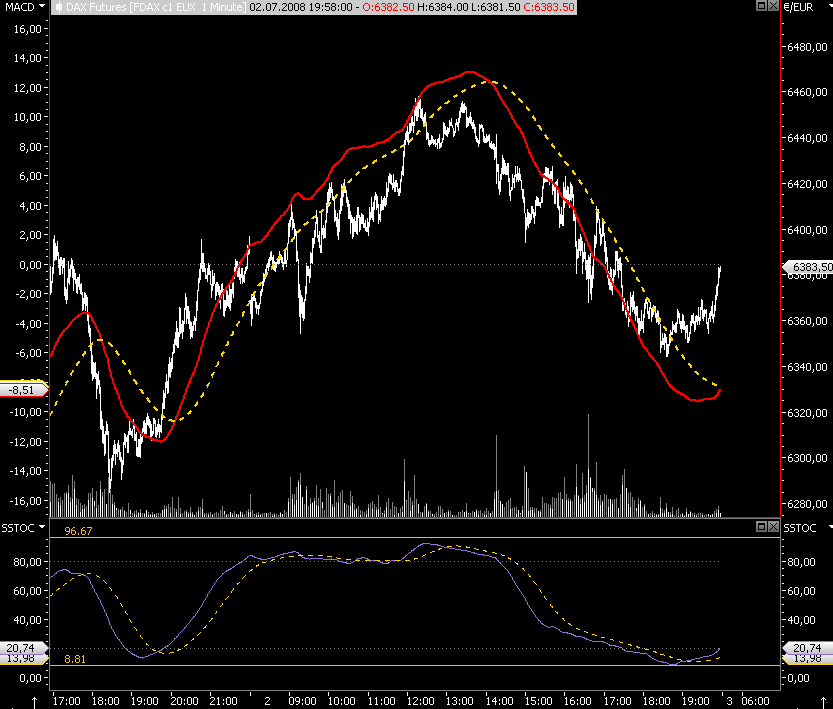The width and height of the screenshot is (833, 709).
Task: Click the 6280,00 price axis label
Action: click(x=807, y=503)
